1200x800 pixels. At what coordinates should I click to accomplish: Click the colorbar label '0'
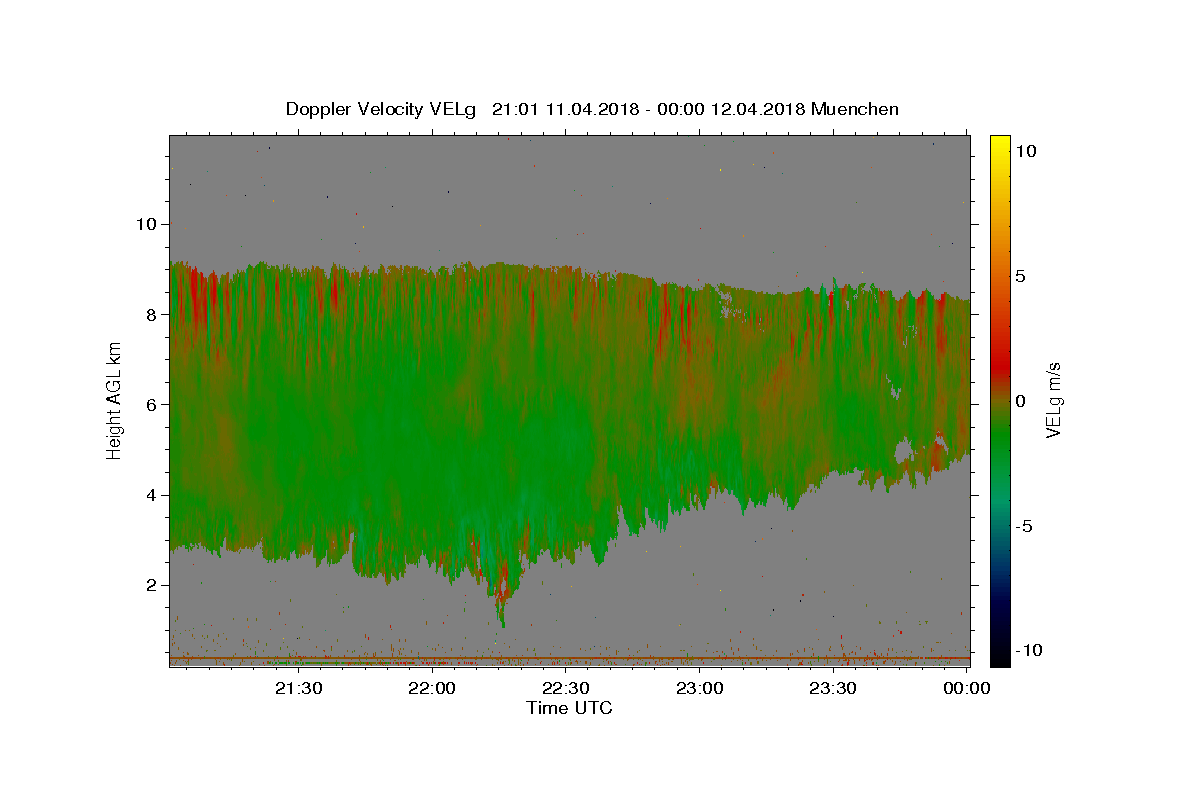coord(1020,400)
